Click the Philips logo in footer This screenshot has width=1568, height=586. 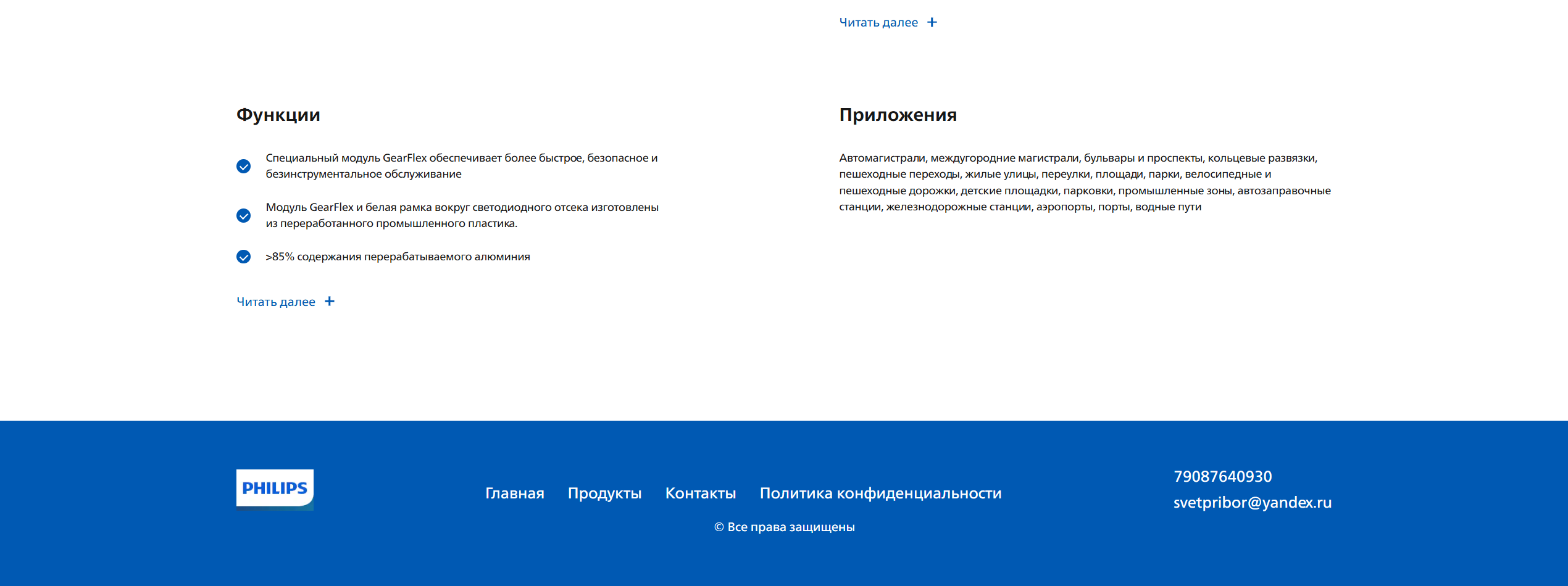pos(275,490)
